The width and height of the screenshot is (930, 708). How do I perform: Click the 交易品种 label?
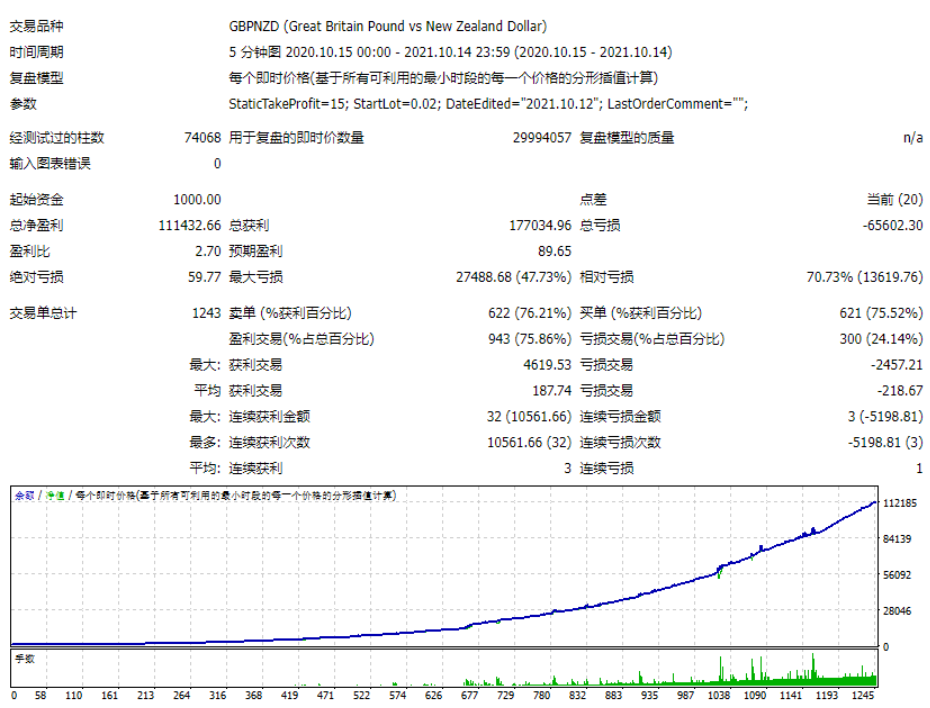click(36, 26)
